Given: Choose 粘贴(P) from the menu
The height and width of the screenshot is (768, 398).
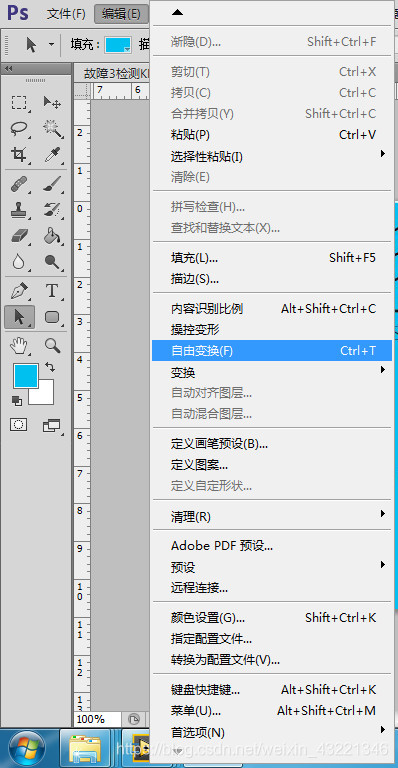Looking at the screenshot, I should 272,134.
